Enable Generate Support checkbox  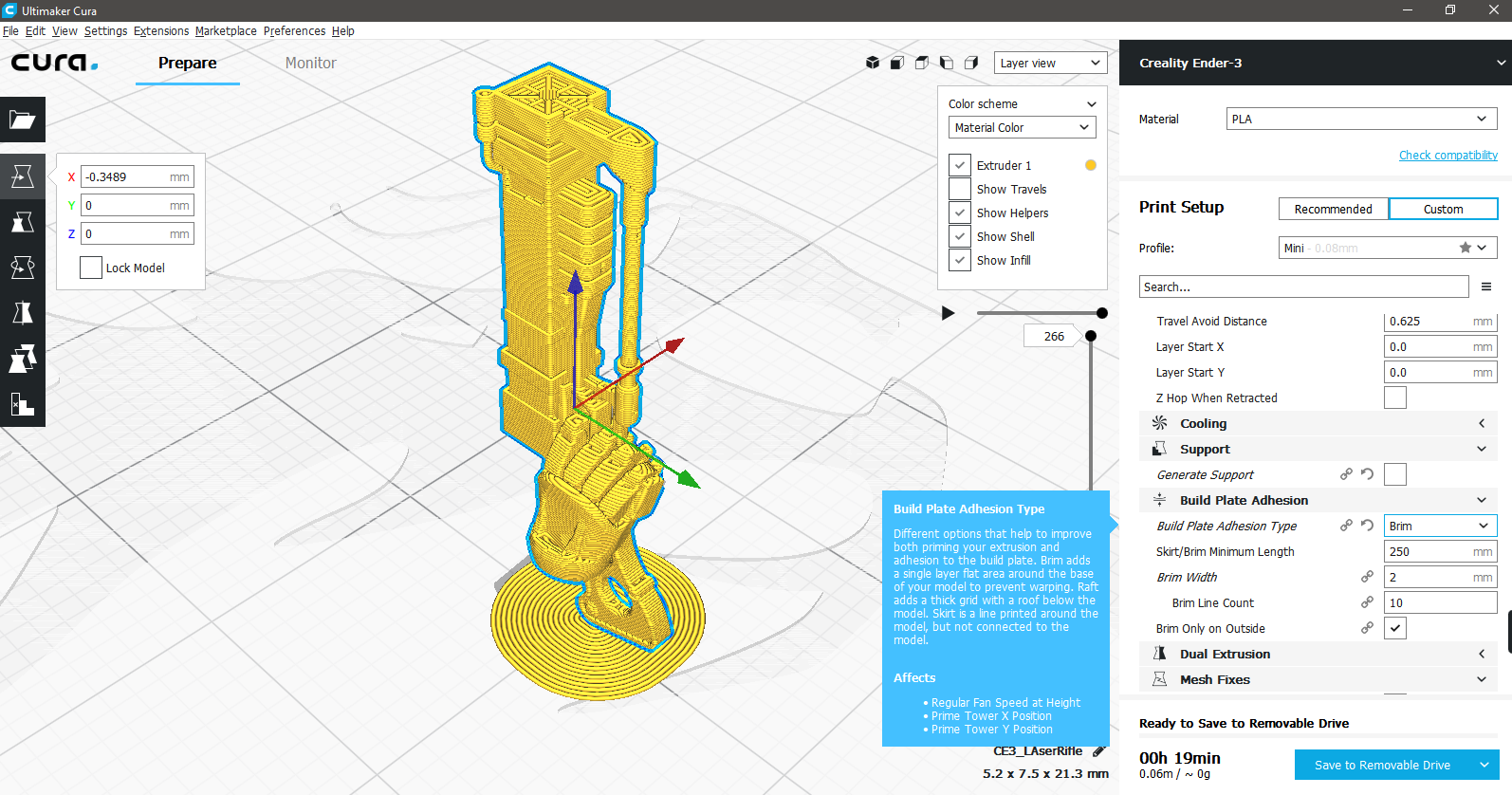click(x=1395, y=474)
